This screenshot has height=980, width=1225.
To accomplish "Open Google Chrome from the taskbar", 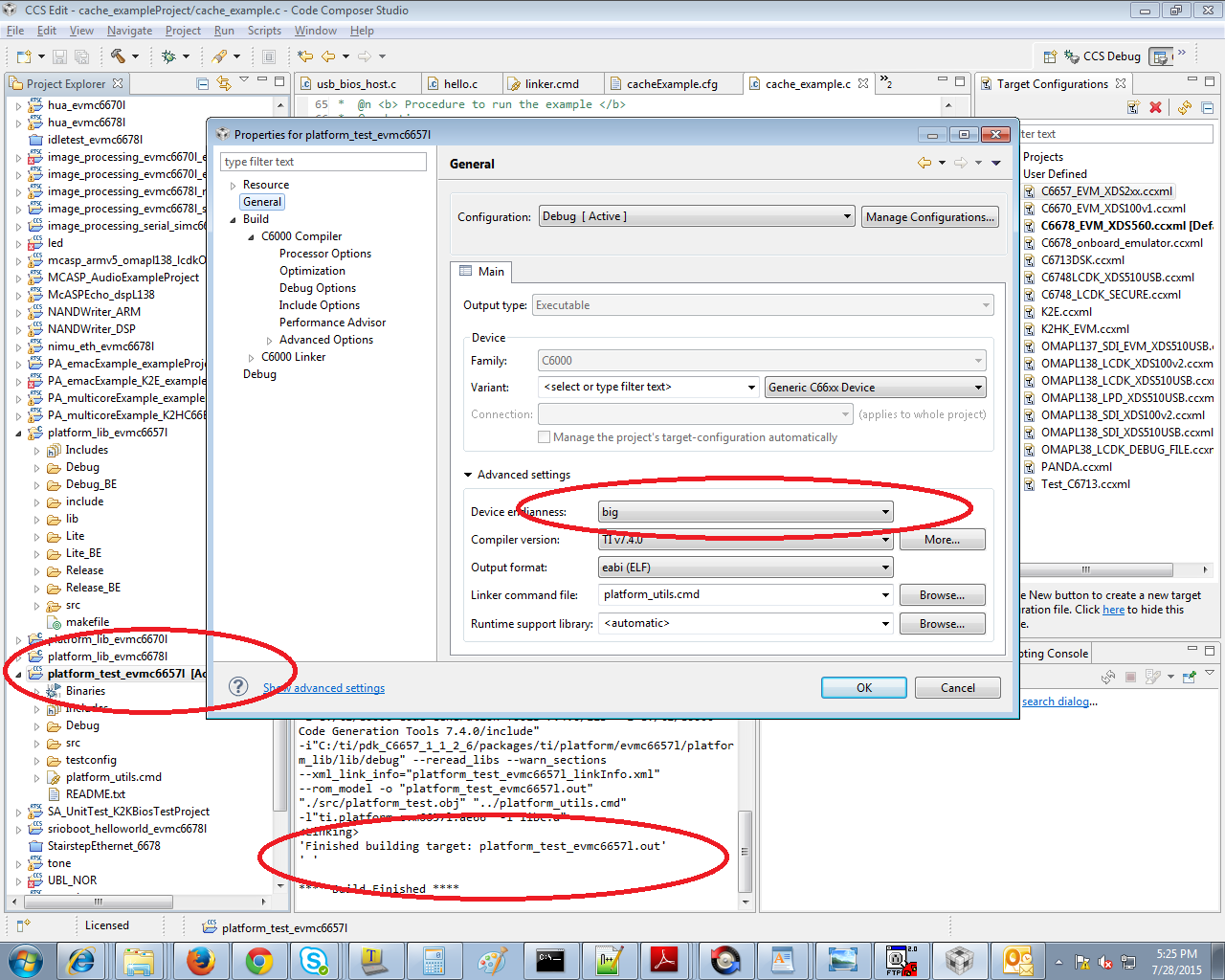I will [x=258, y=960].
